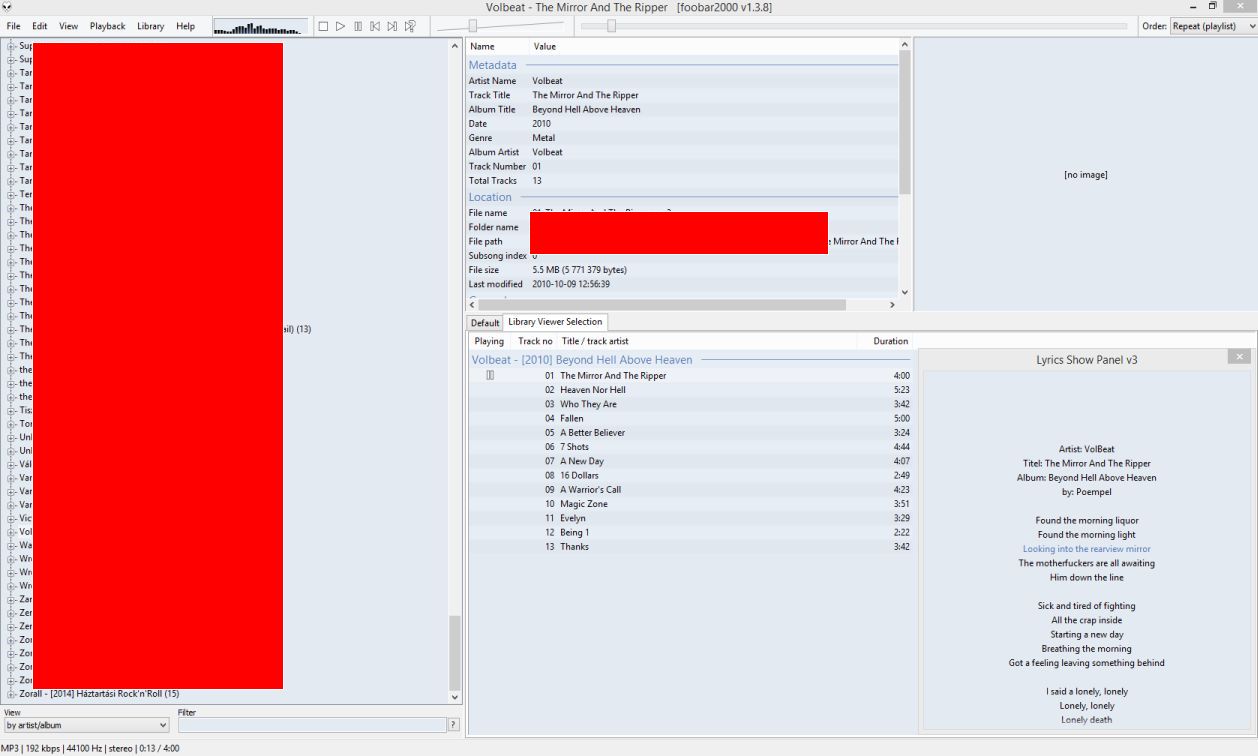Click the Album Title value Beyond Hell Above Heaven

[586, 109]
